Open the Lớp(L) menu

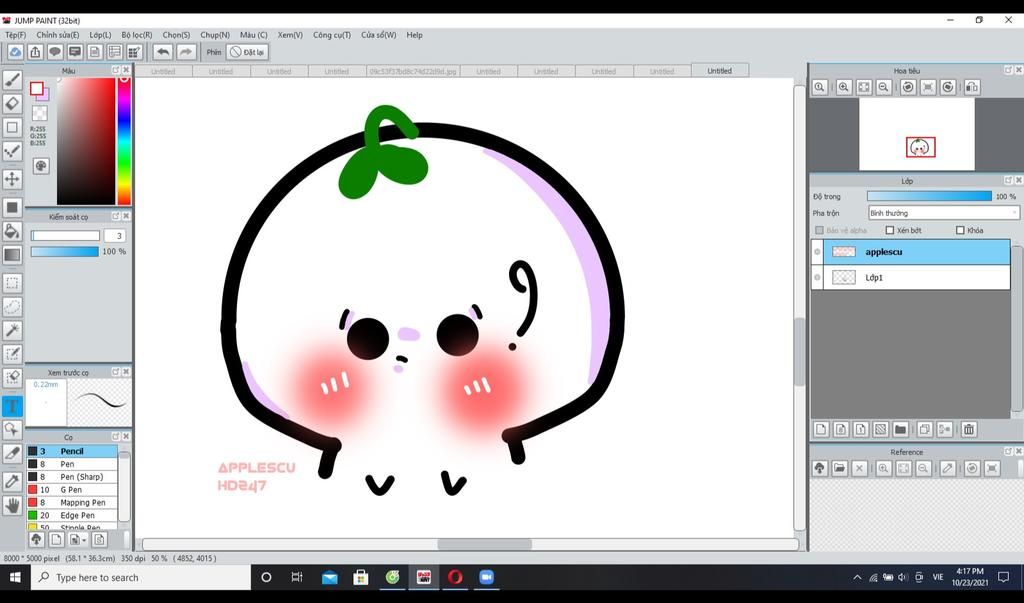coord(100,35)
